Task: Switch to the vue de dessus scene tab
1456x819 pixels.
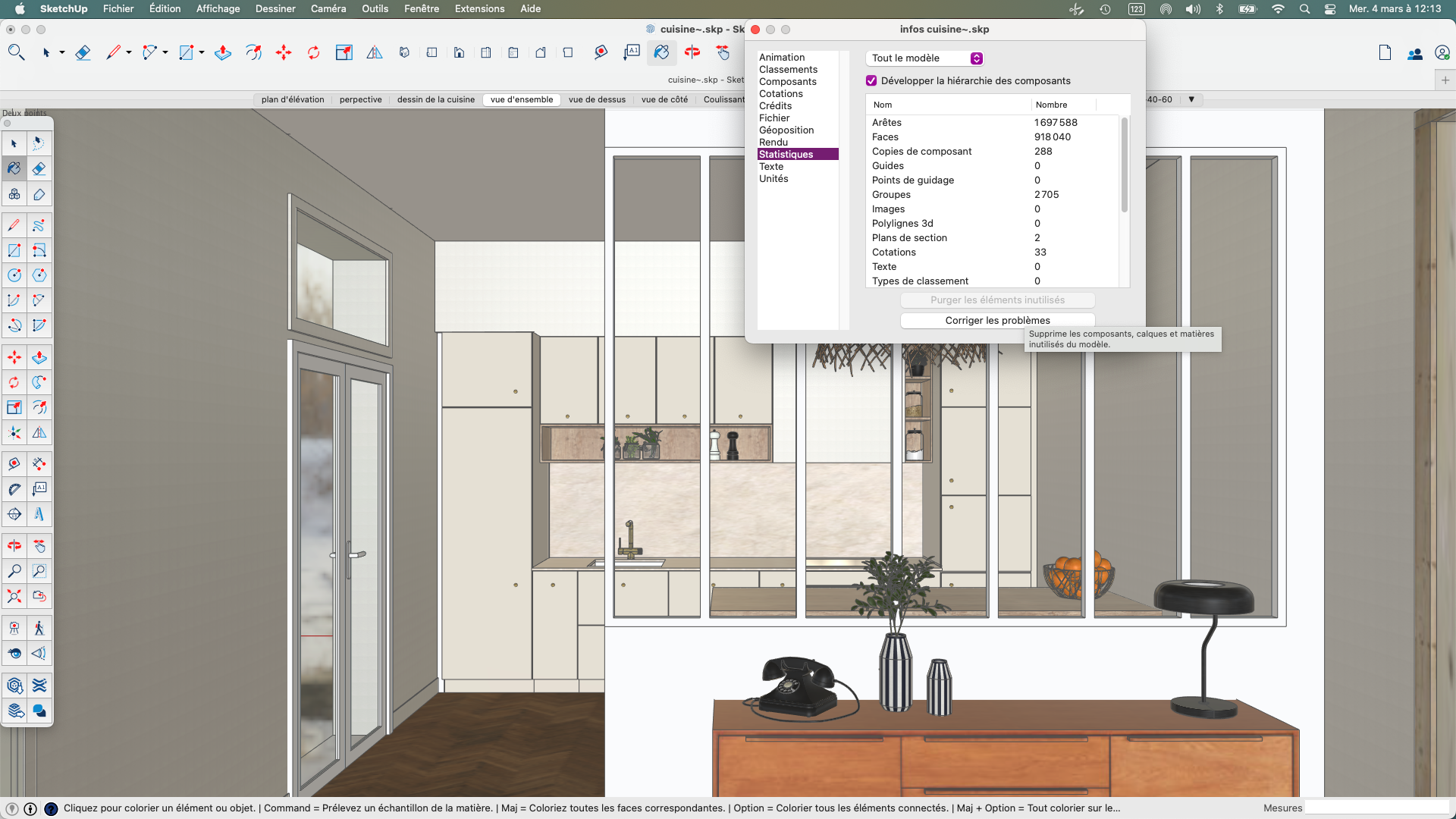Action: tap(596, 99)
